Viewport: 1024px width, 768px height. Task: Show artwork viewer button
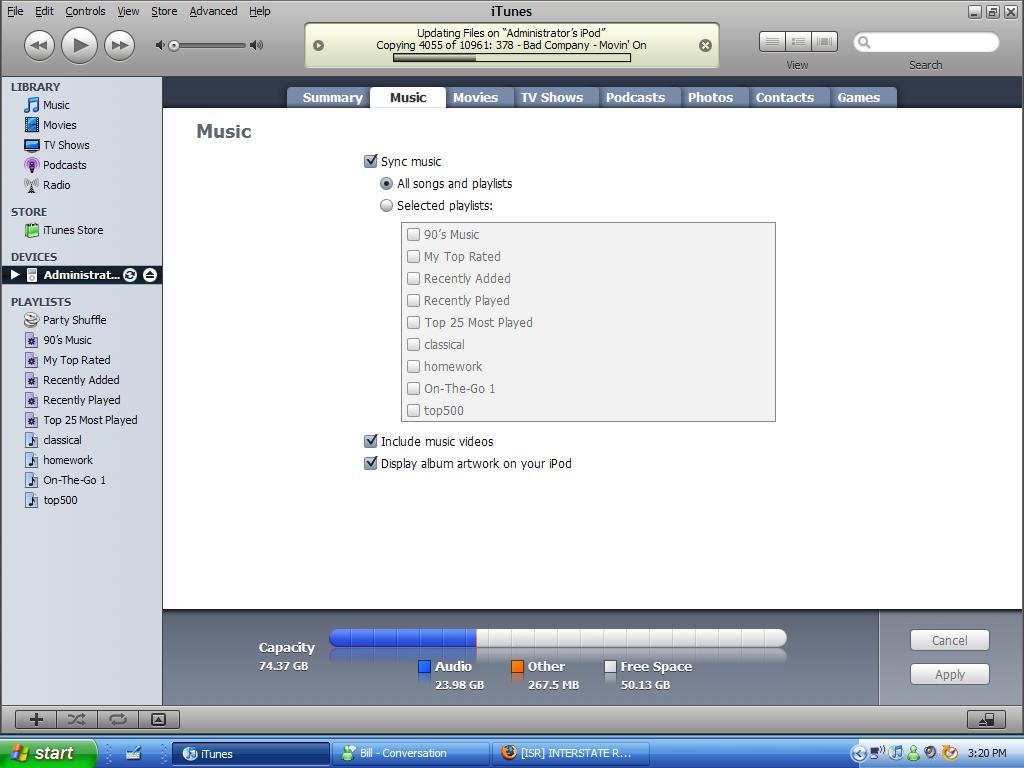coord(158,719)
